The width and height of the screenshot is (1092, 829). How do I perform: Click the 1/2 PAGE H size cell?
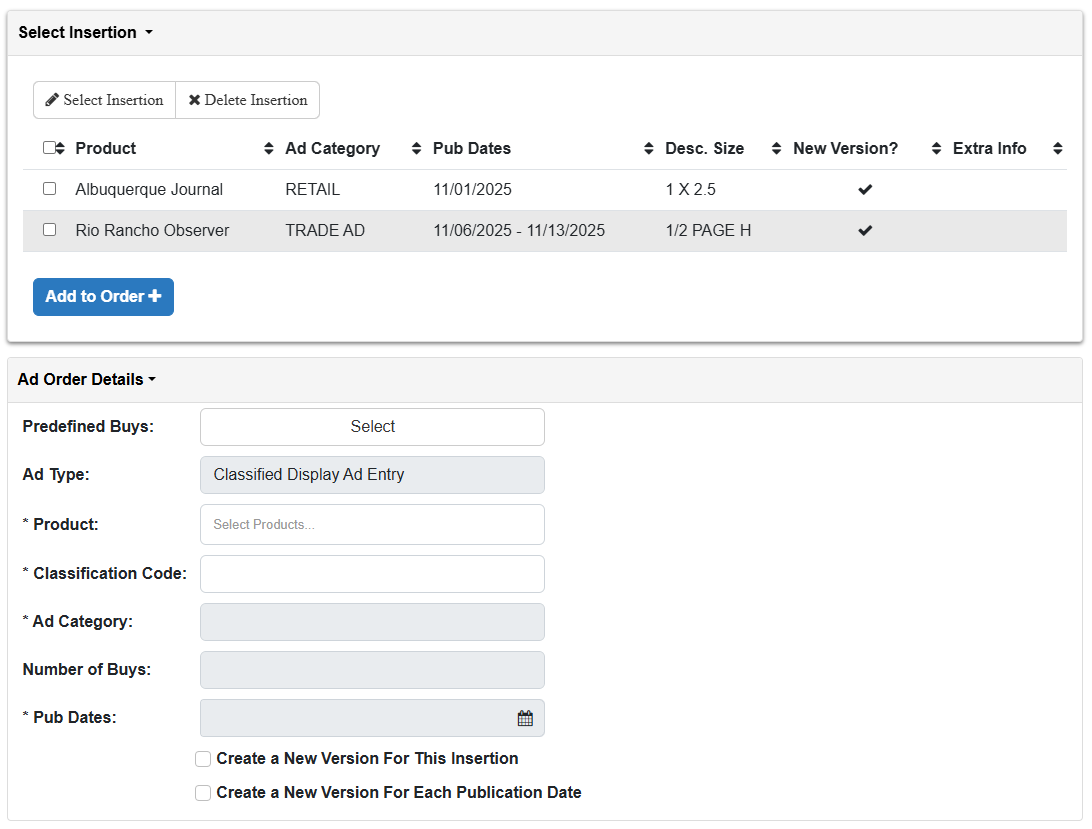coord(708,231)
